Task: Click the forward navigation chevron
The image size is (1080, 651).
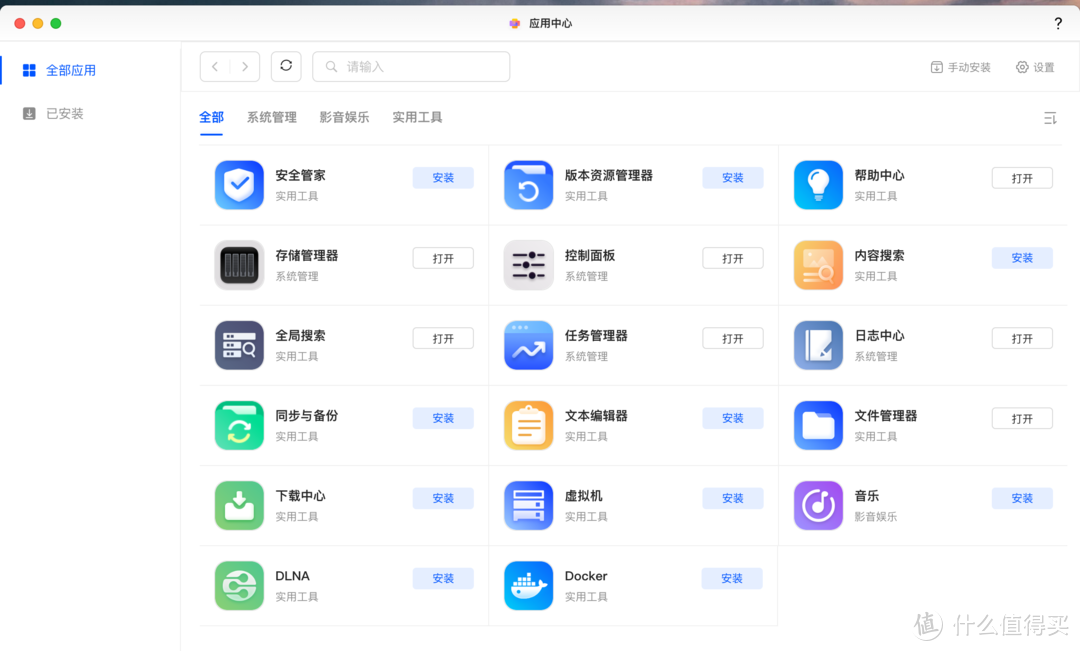Action: click(x=244, y=66)
